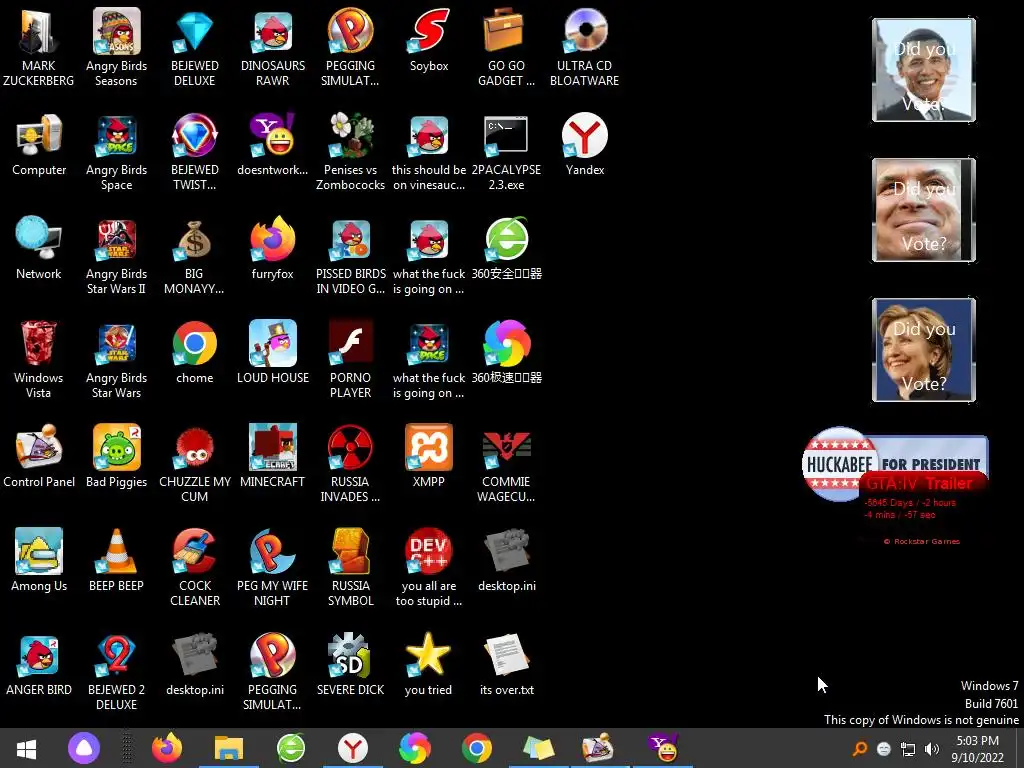Click the Hillary 'Did you Vote?' gadget
This screenshot has width=1024, height=768.
923,350
